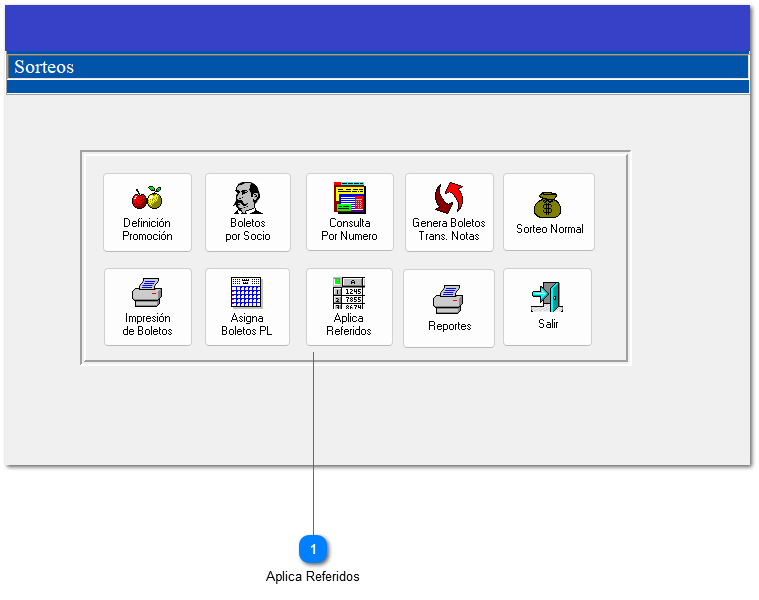Image resolution: width=759 pixels, height=600 pixels.
Task: Click the red arrows Genera Boletos icon
Action: pyautogui.click(x=449, y=198)
